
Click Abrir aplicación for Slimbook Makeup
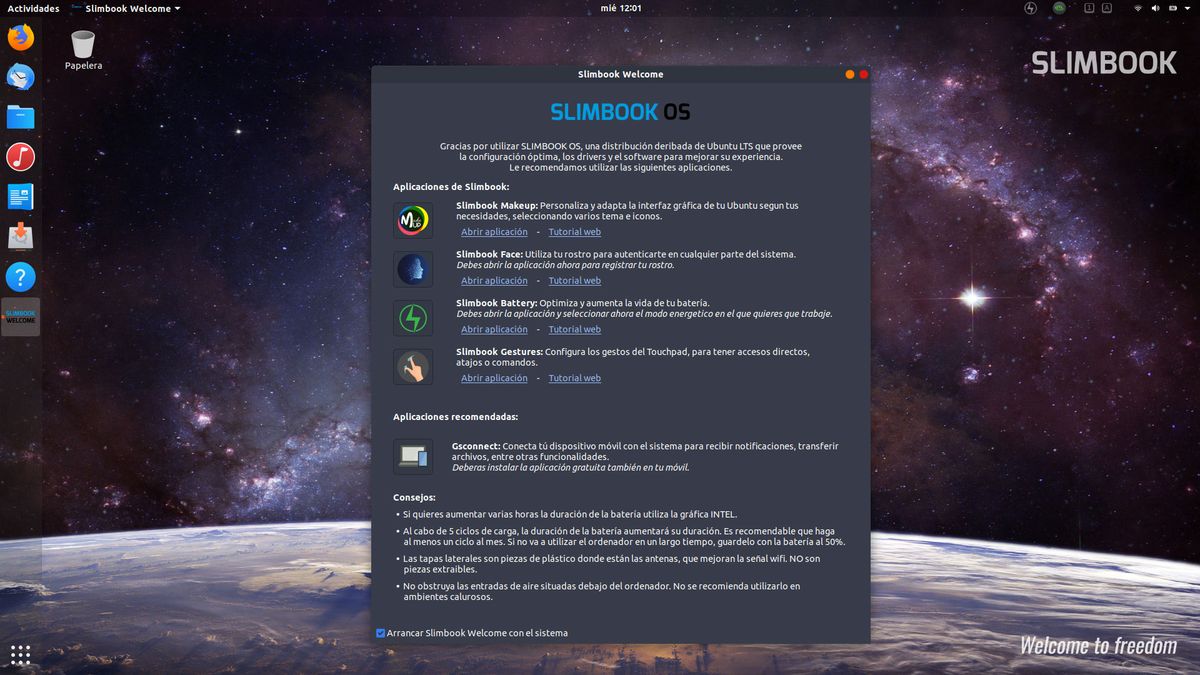(494, 232)
